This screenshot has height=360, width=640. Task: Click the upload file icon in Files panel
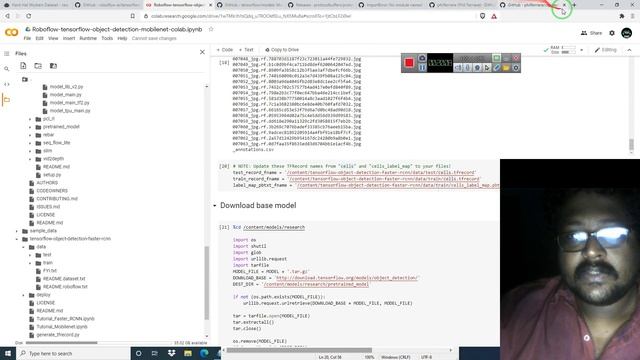tap(23, 66)
